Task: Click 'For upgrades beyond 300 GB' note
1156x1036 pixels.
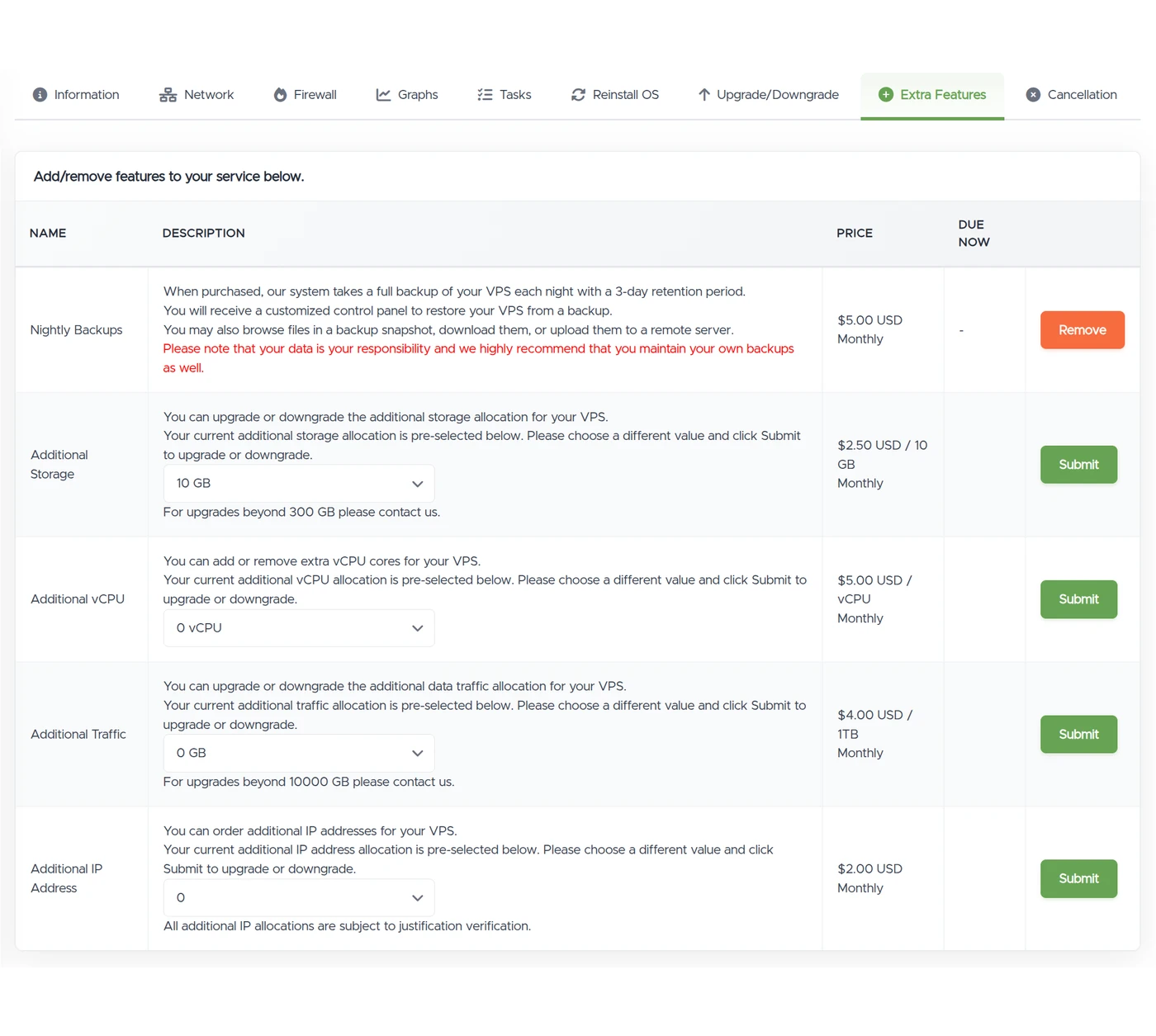Action: point(301,513)
